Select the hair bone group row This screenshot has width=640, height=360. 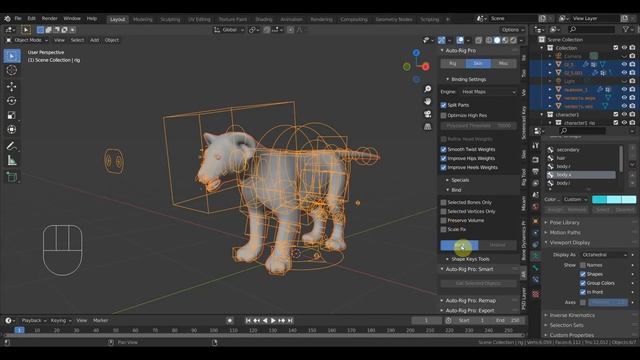581,158
